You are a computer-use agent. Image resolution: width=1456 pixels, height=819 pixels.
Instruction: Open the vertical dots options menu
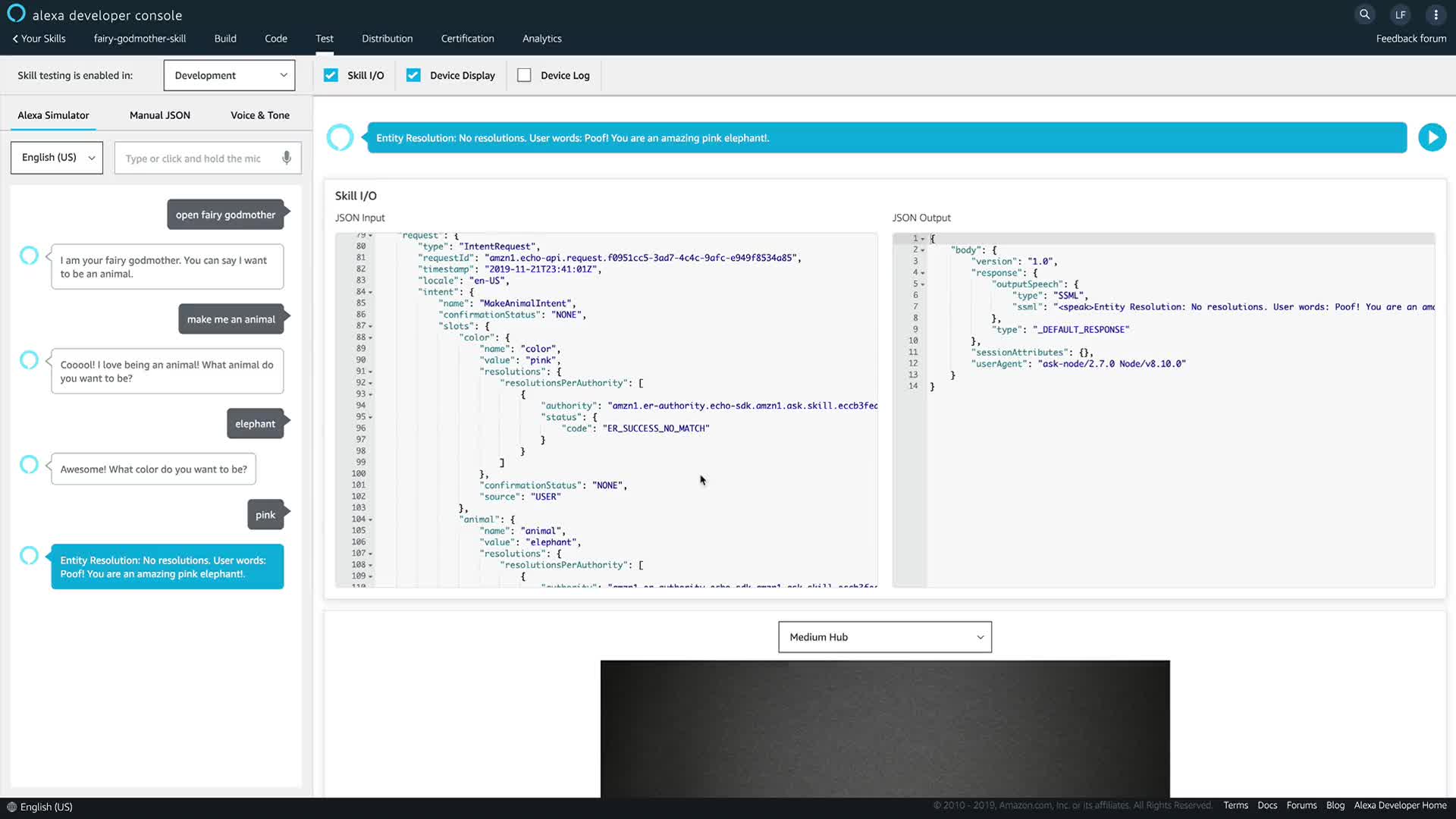click(x=1436, y=14)
